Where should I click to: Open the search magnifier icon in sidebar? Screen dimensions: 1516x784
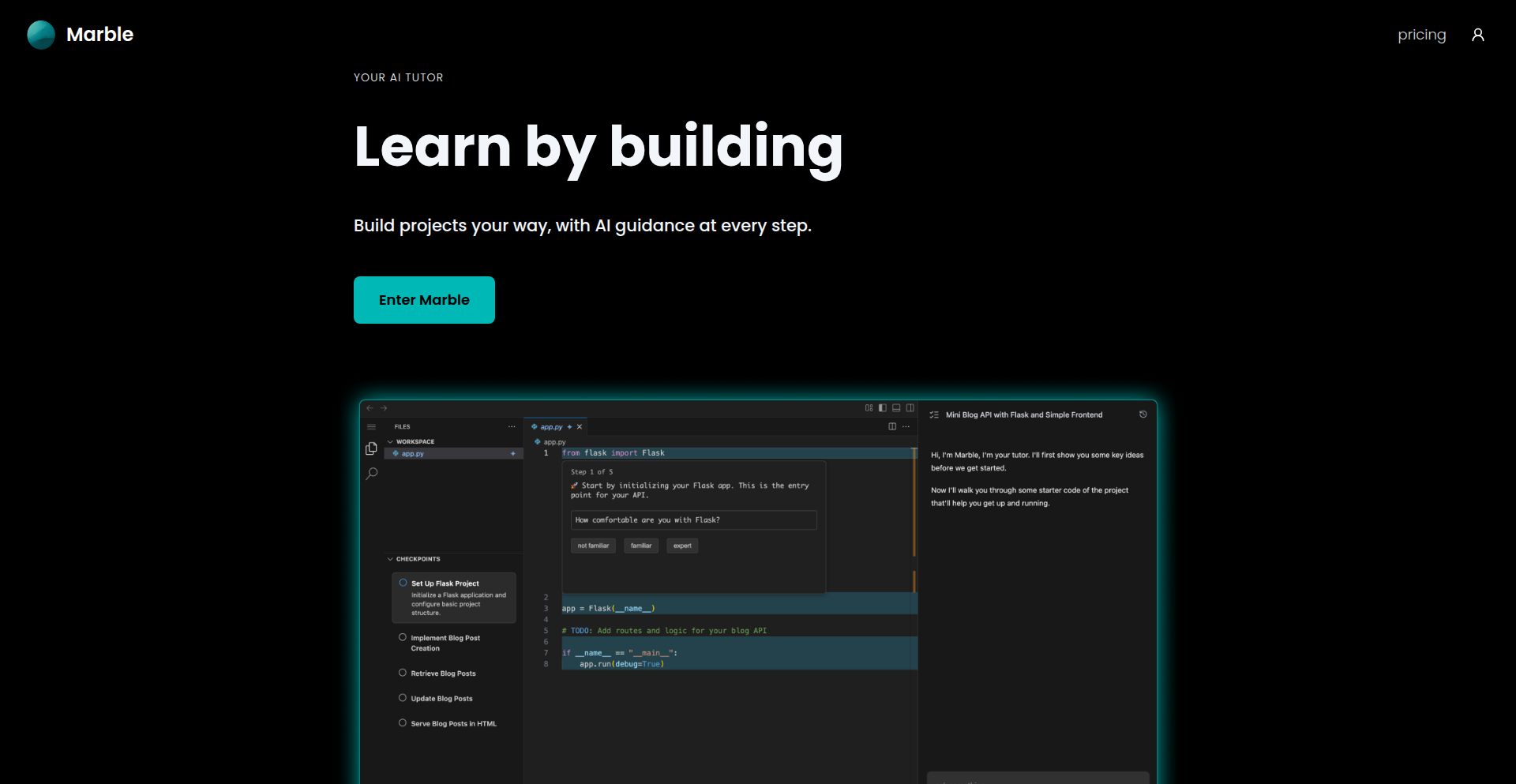pos(372,474)
